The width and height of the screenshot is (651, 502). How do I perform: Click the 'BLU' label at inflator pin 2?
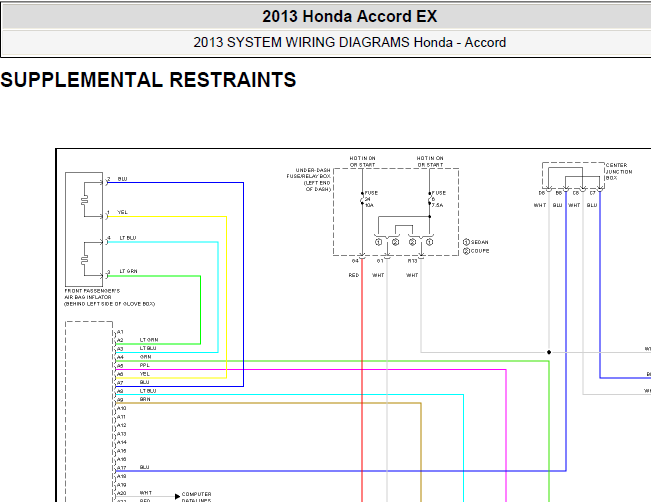click(x=122, y=179)
